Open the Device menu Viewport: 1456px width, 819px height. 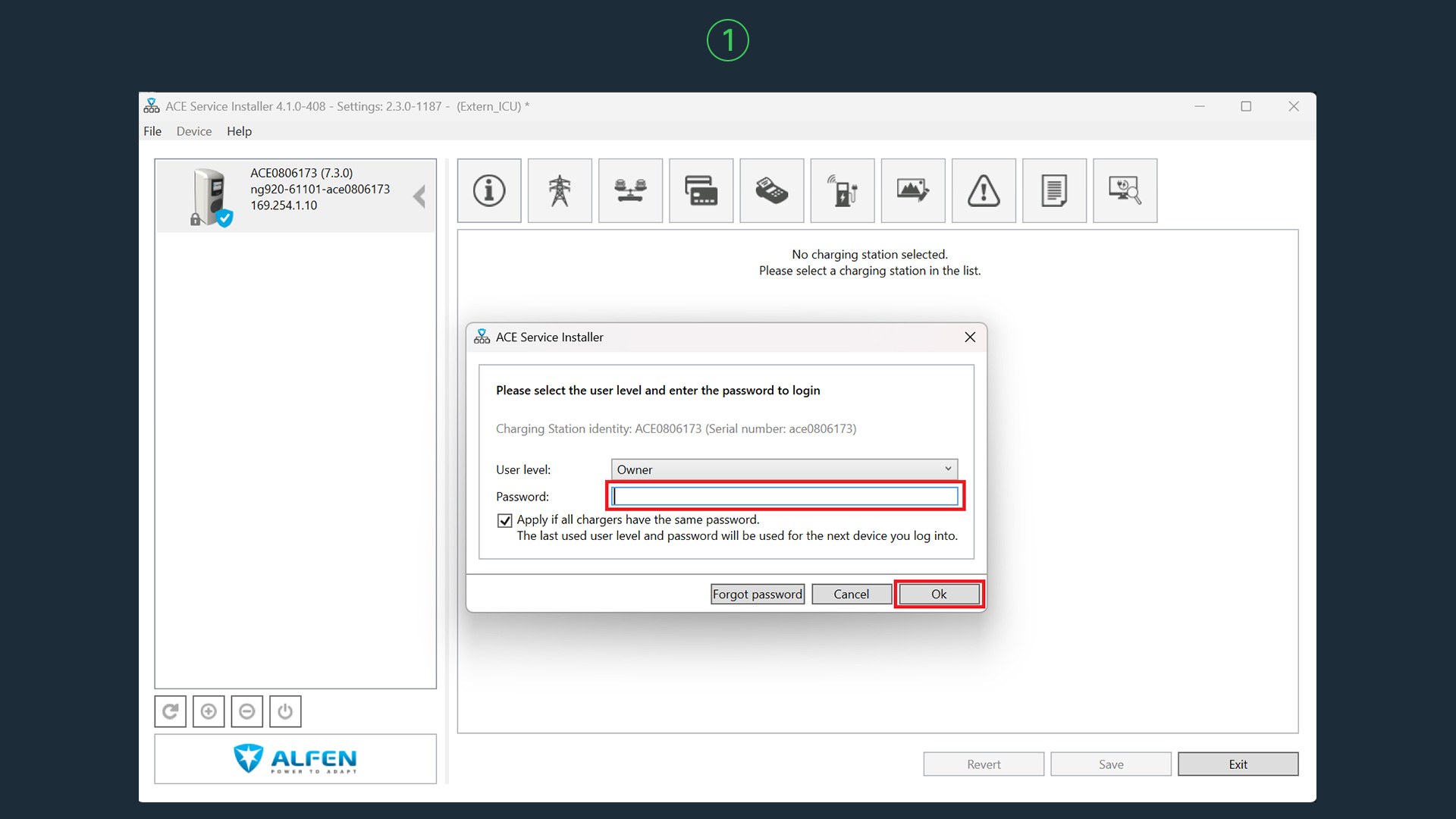(194, 131)
